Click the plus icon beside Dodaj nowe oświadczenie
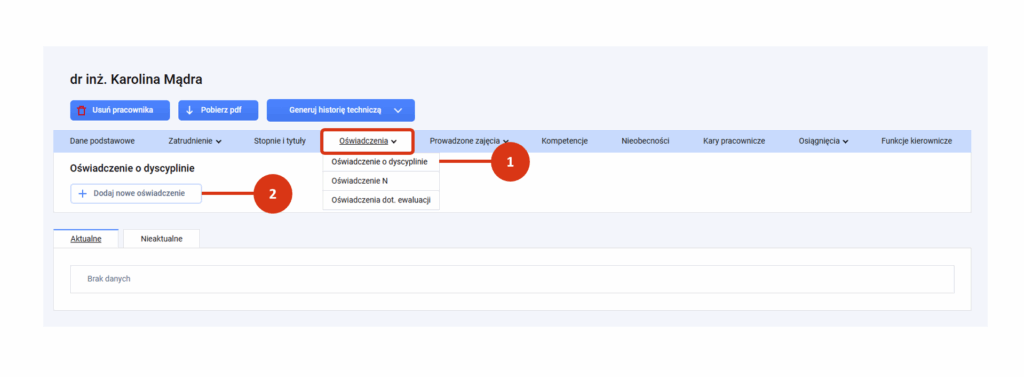 coord(82,193)
